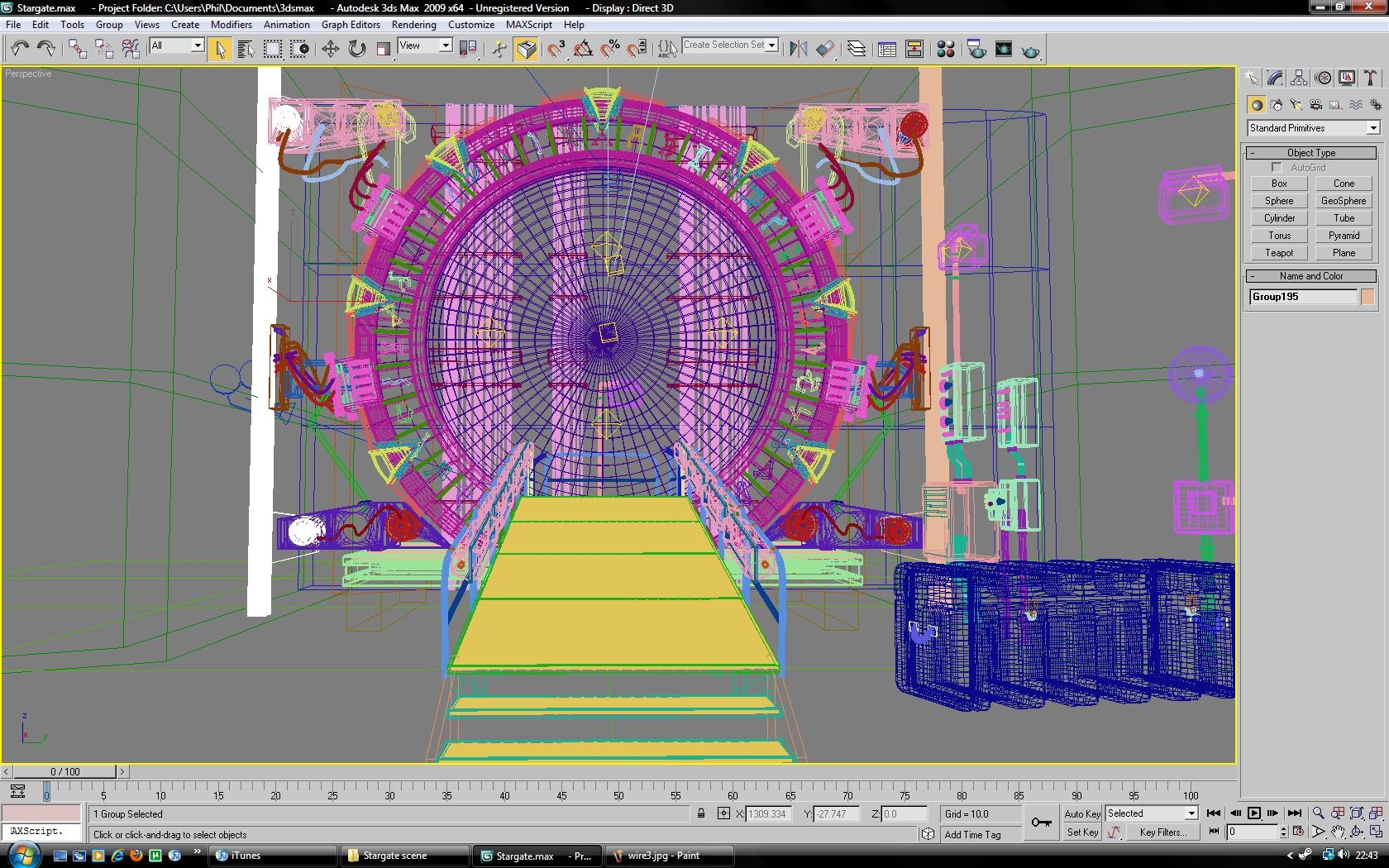Open the selection filter All dropdown
1389x868 pixels.
[x=196, y=45]
